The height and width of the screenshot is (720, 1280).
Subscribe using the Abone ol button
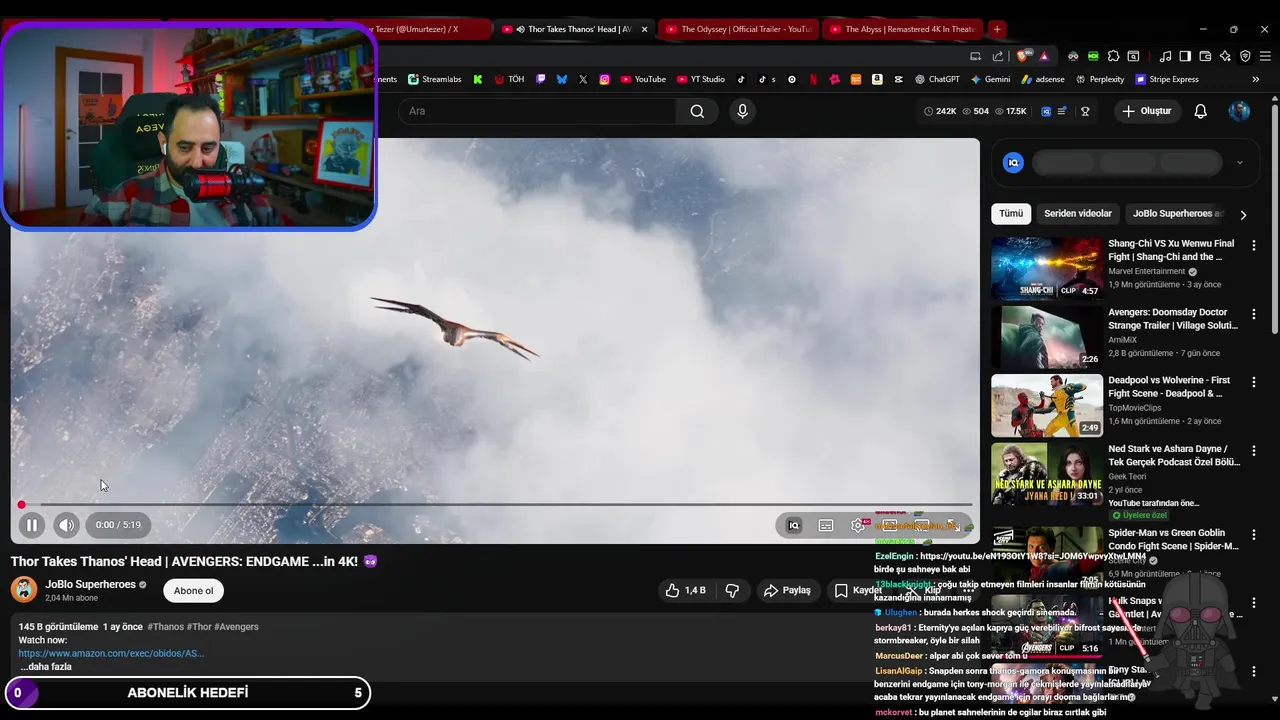click(193, 590)
